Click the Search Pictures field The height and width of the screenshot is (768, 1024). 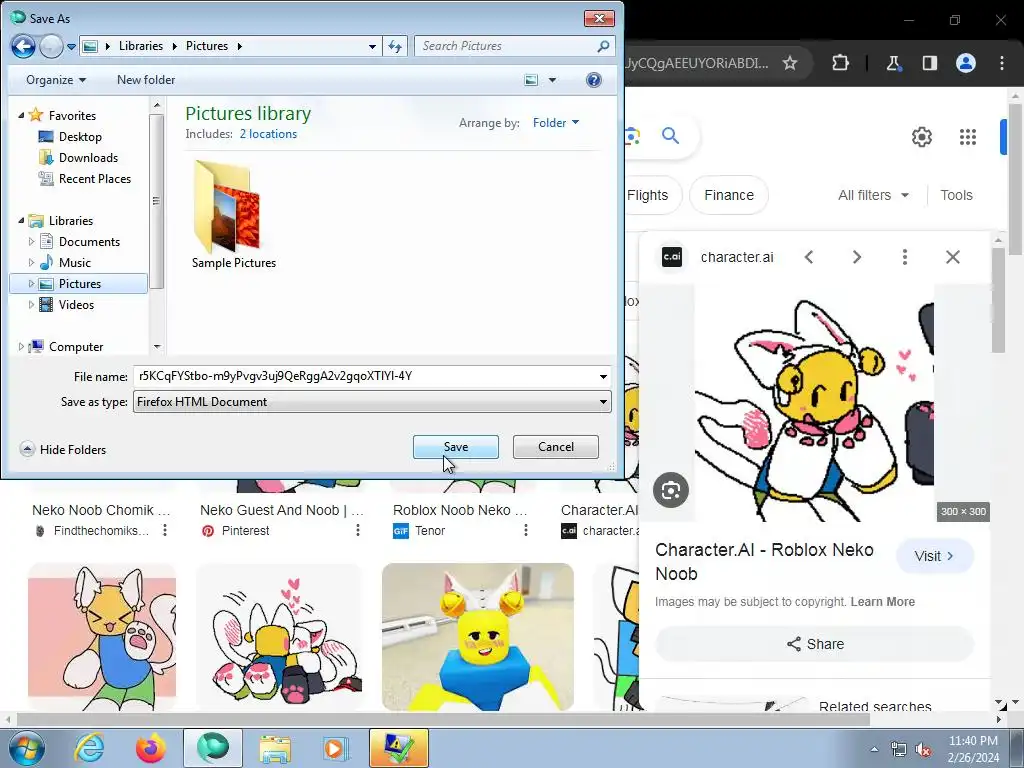[x=515, y=46]
